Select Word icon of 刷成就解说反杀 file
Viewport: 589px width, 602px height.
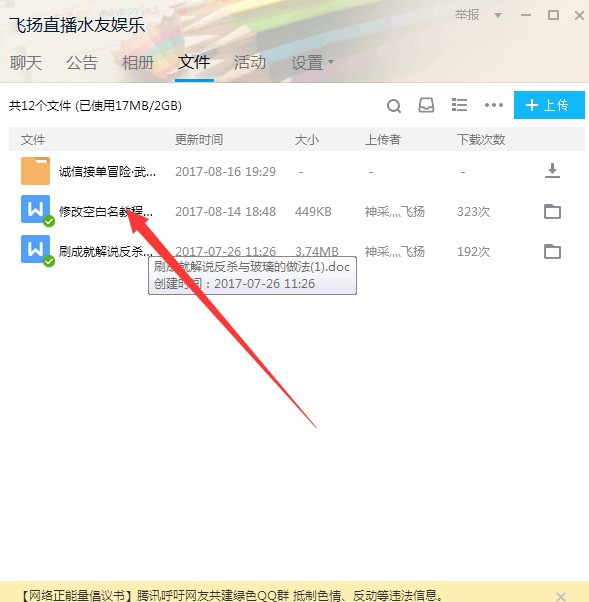coord(35,249)
